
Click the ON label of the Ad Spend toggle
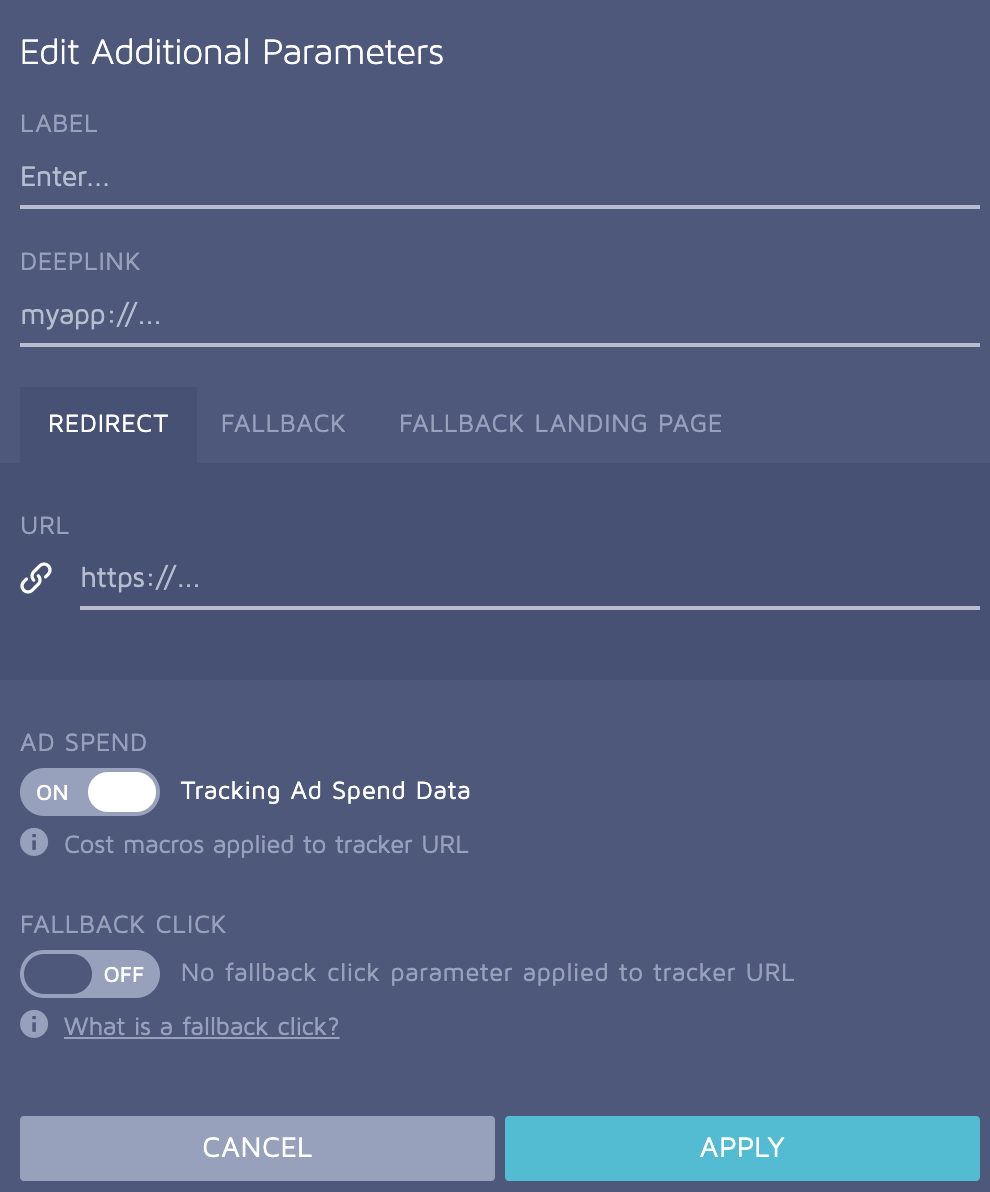pyautogui.click(x=51, y=791)
